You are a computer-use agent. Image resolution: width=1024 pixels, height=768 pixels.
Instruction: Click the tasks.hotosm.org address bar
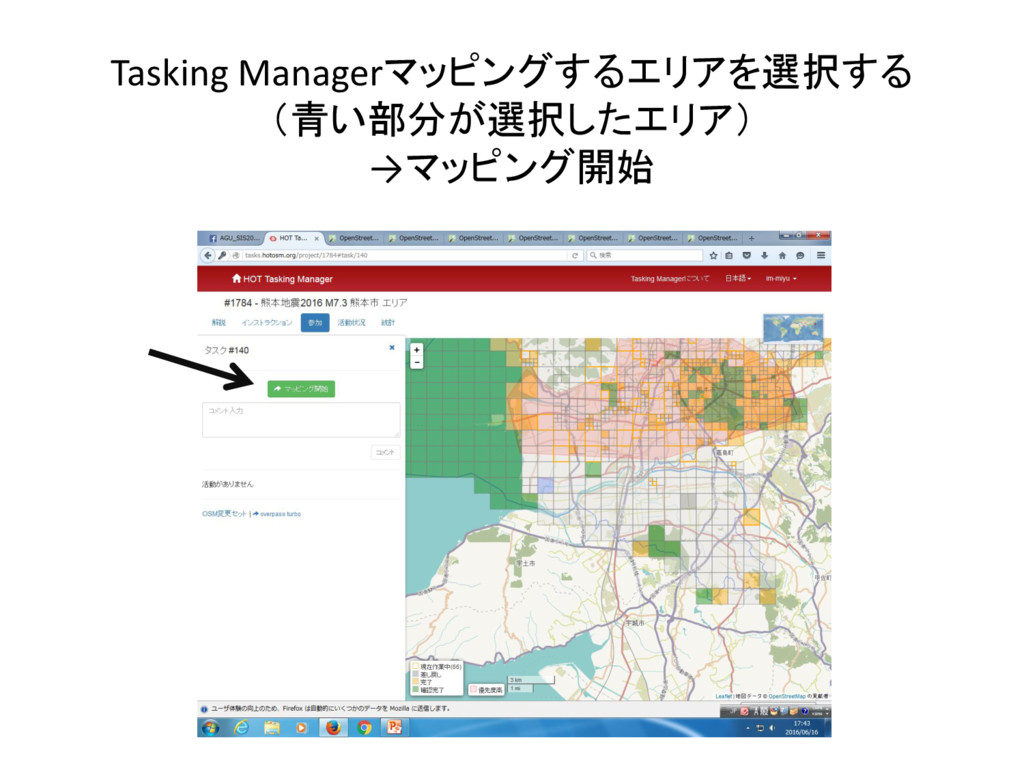(x=405, y=255)
